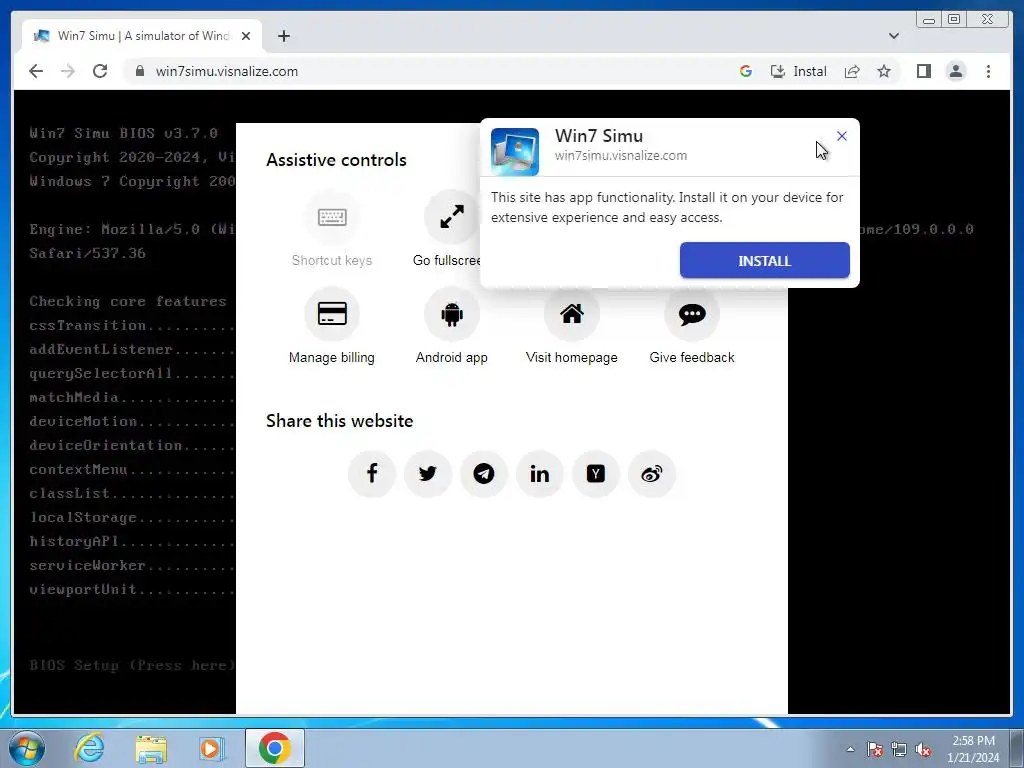
Task: Click the Win7 Simu app icon in popup
Action: coord(515,152)
